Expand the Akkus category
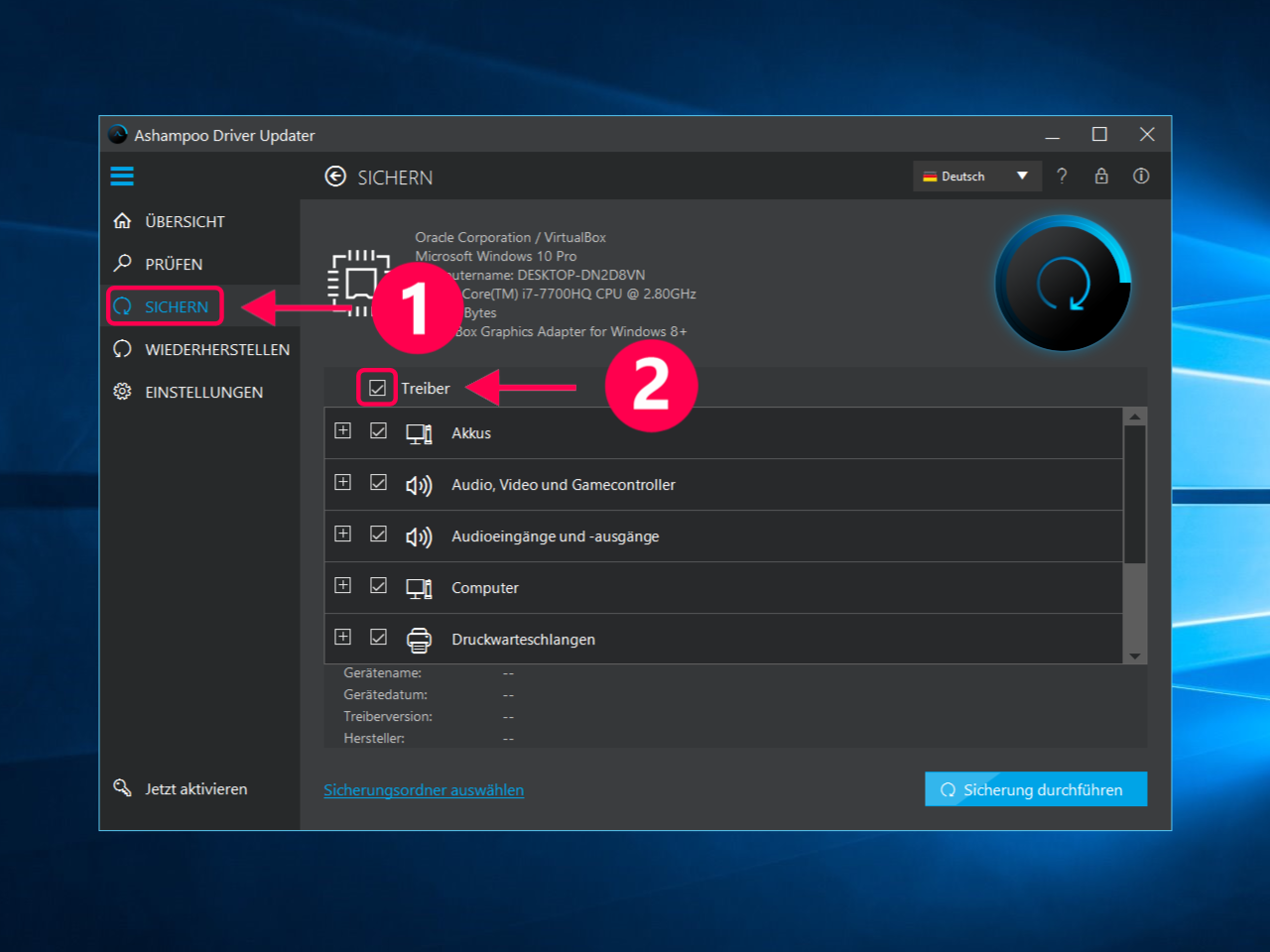 (342, 430)
